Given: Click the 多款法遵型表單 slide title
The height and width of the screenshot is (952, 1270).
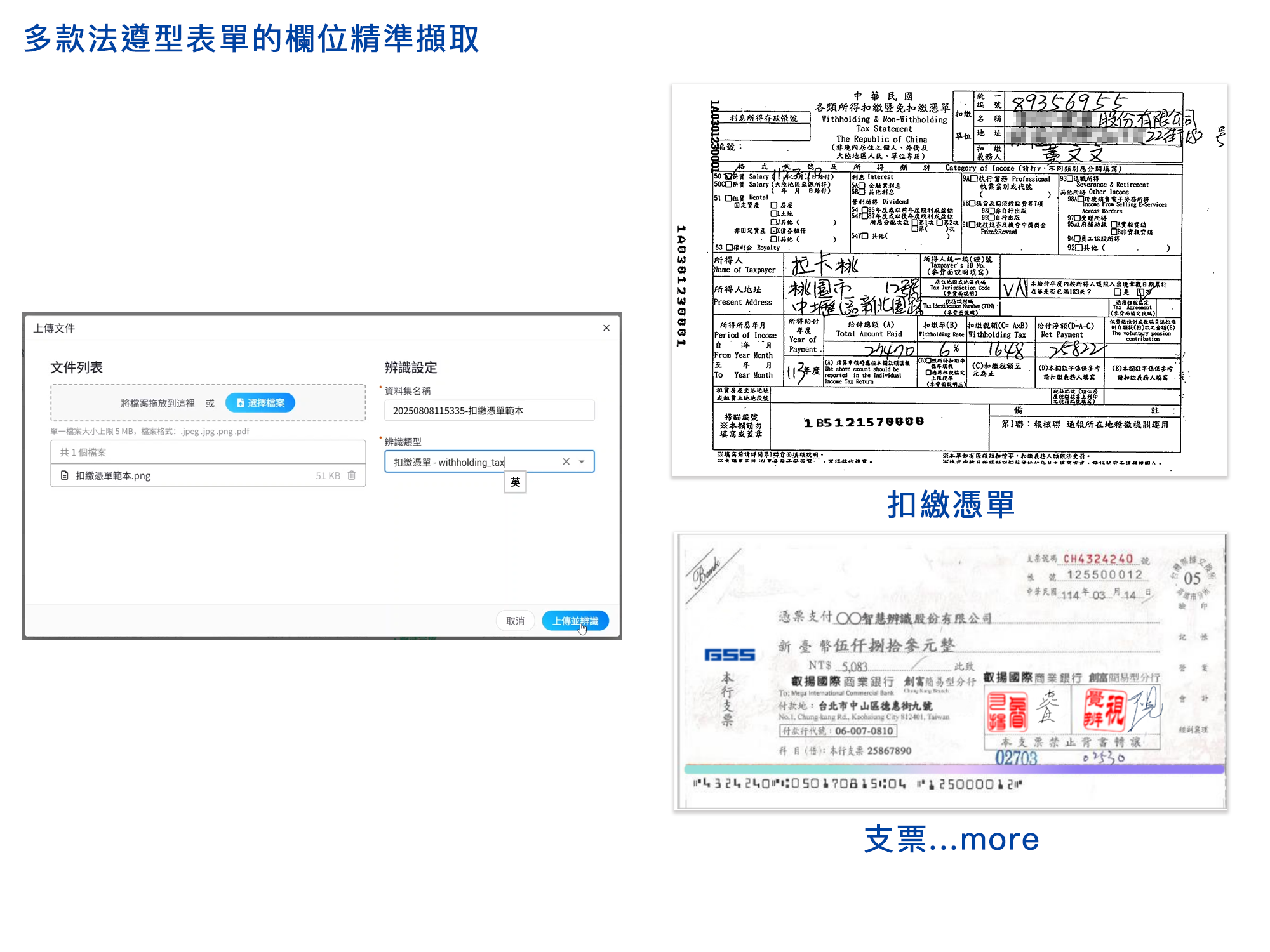Looking at the screenshot, I should coord(251,39).
